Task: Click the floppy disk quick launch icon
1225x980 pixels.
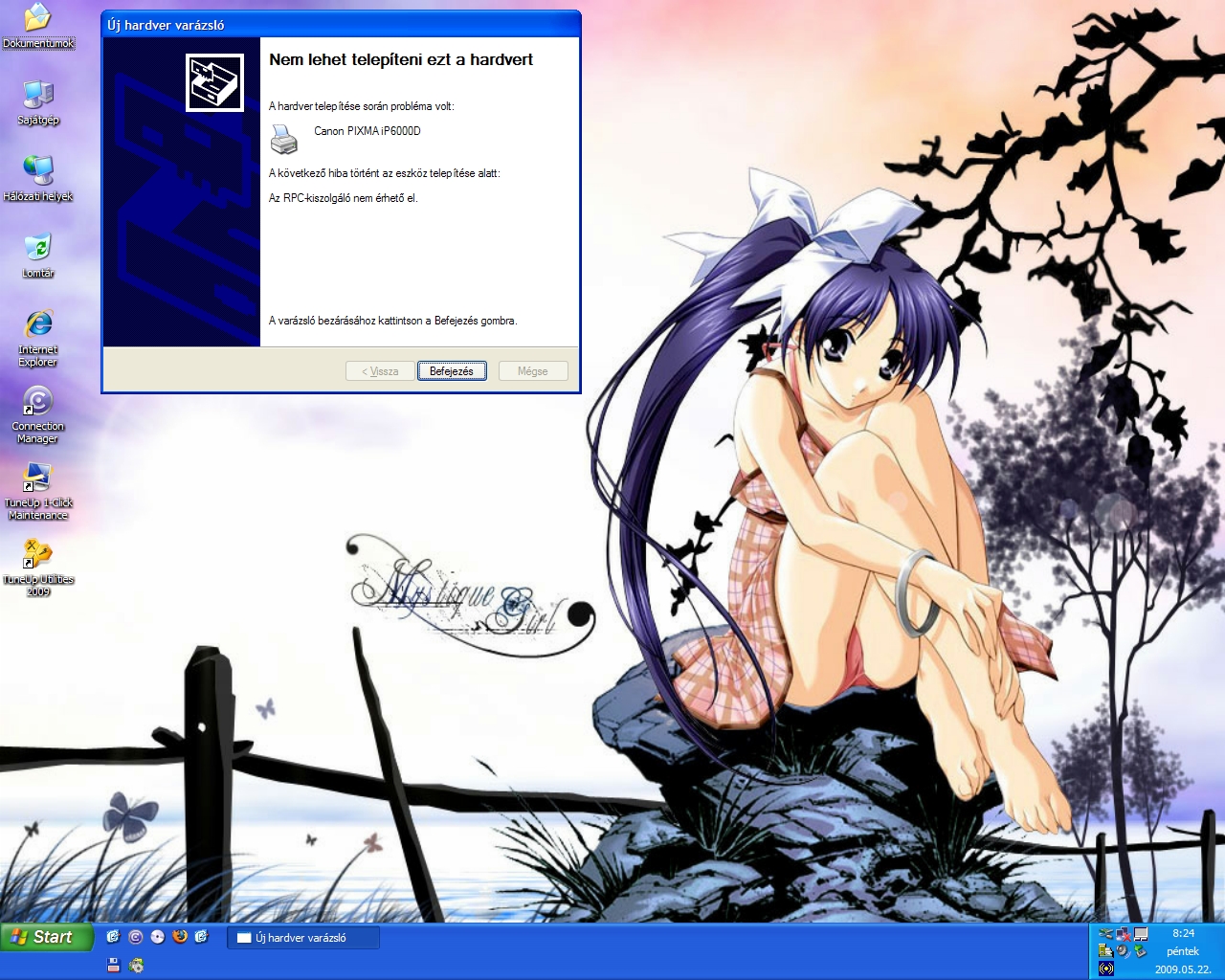Action: click(114, 965)
